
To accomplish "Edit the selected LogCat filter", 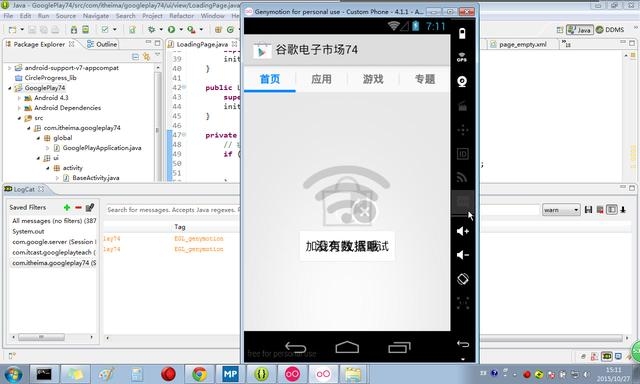I will (x=90, y=207).
